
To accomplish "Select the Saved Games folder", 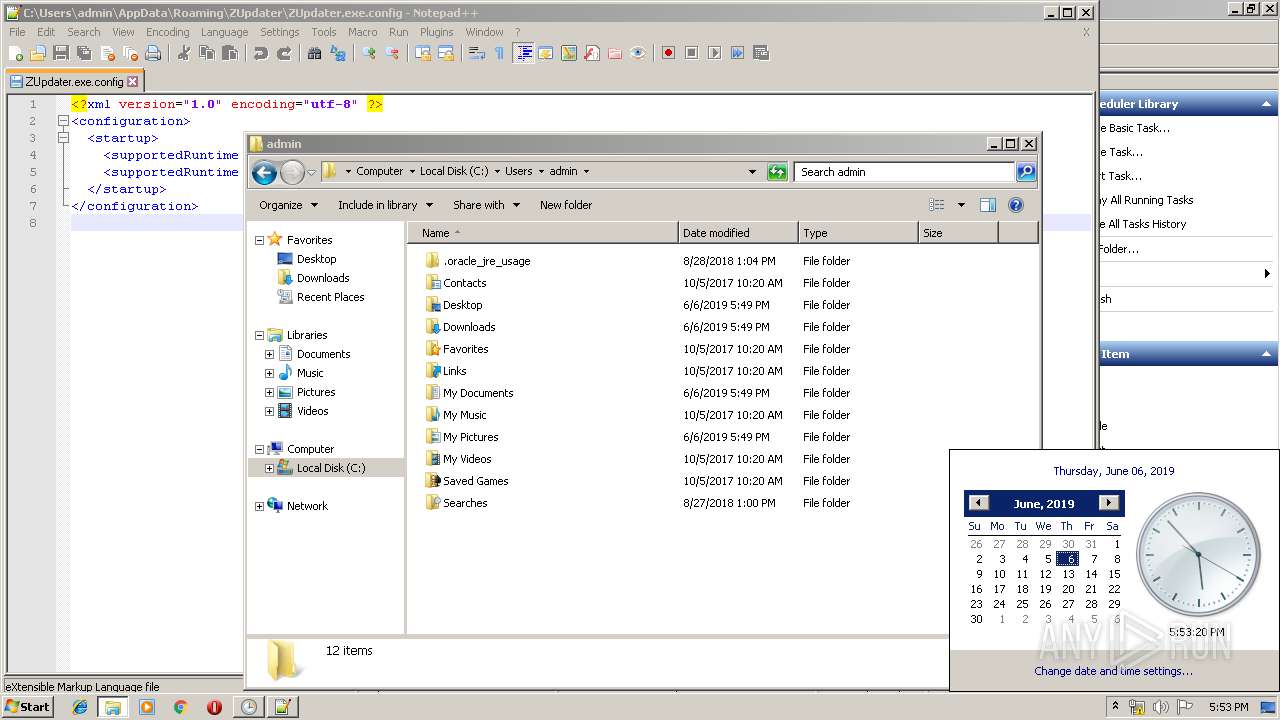I will coord(476,481).
